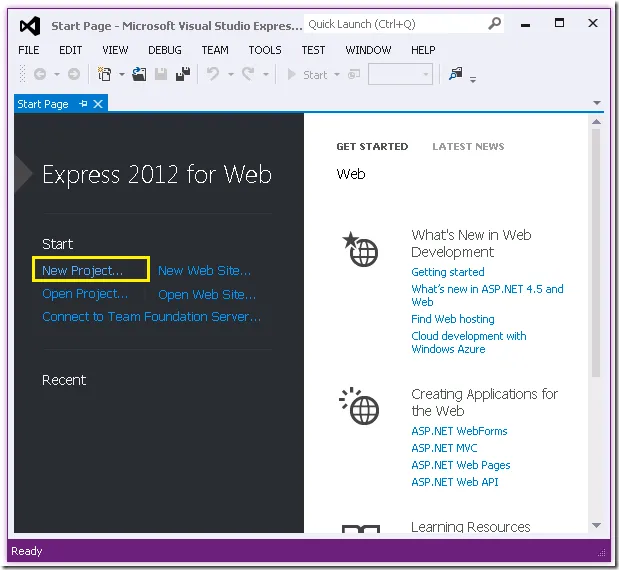
Task: Click the Navigate Forward toolbar icon
Action: coord(75,74)
